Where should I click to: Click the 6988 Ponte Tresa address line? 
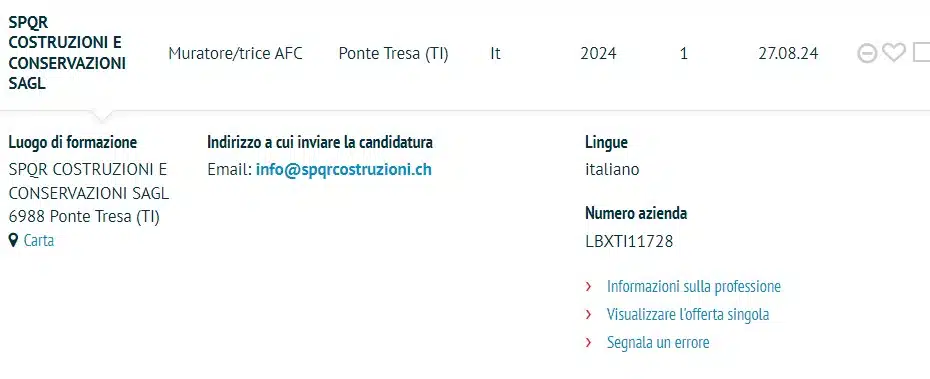point(84,217)
